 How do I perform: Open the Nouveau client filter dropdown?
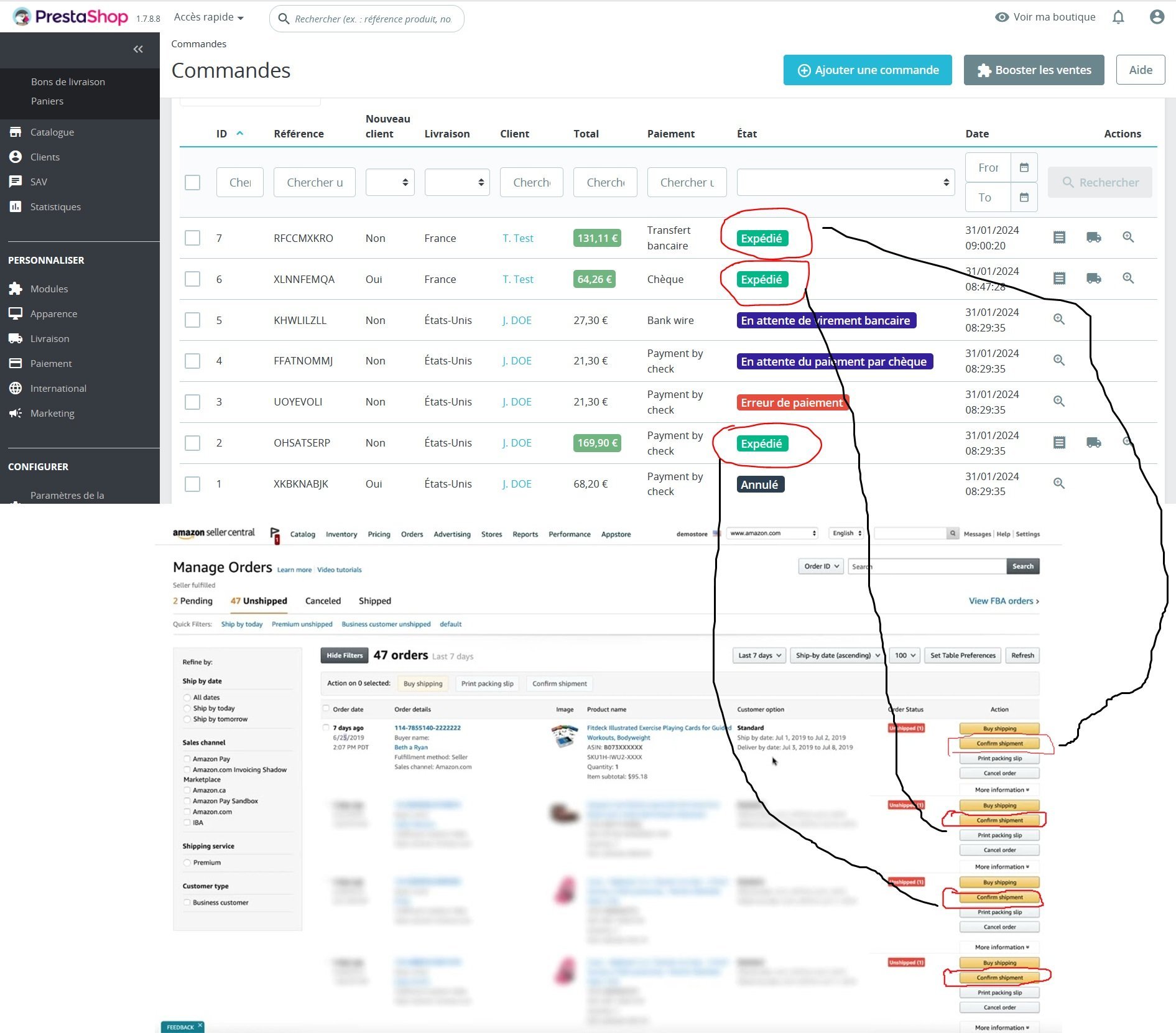pyautogui.click(x=390, y=182)
